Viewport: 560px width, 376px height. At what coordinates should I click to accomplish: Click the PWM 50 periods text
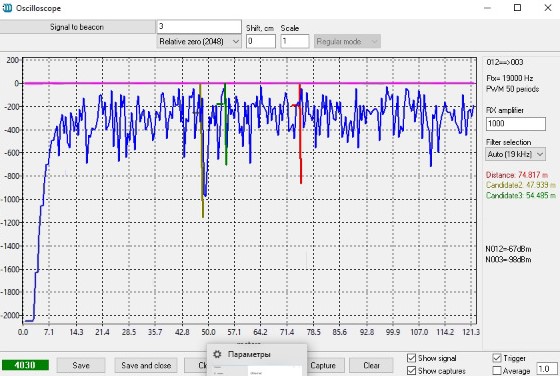(x=512, y=89)
